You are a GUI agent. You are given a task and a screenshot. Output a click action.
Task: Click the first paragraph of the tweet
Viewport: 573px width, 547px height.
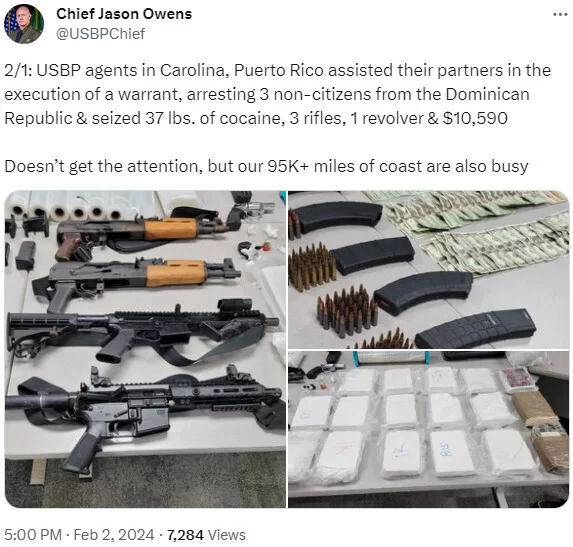click(278, 94)
